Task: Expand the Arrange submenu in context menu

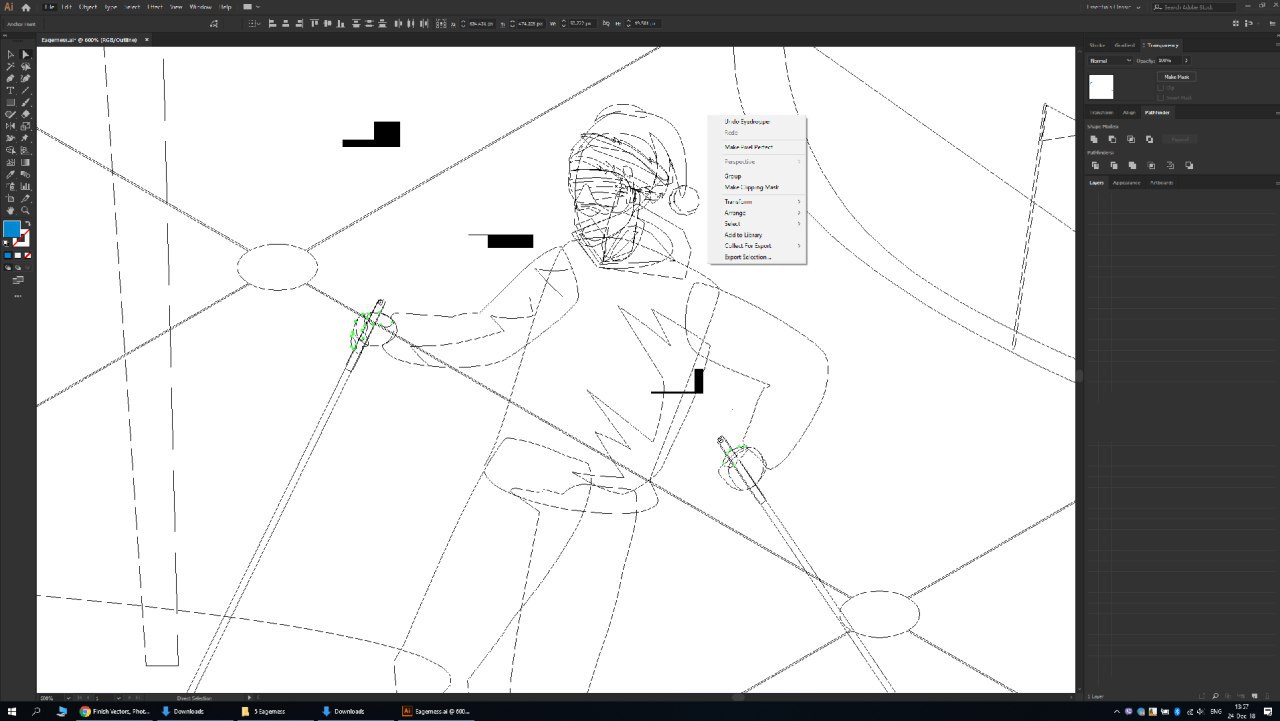Action: [757, 213]
